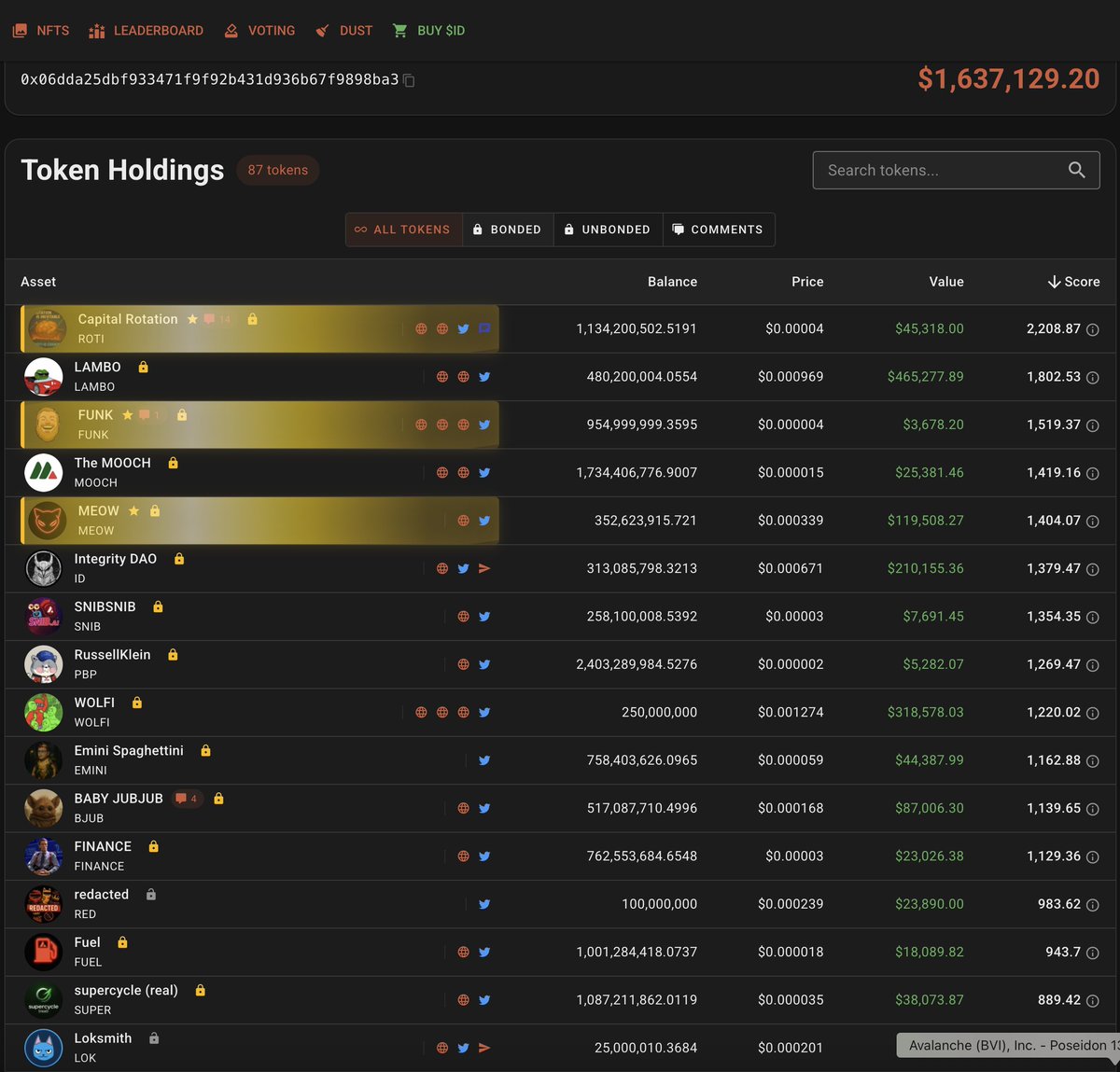
Task: Switch to the BONDED tab
Action: 508,230
